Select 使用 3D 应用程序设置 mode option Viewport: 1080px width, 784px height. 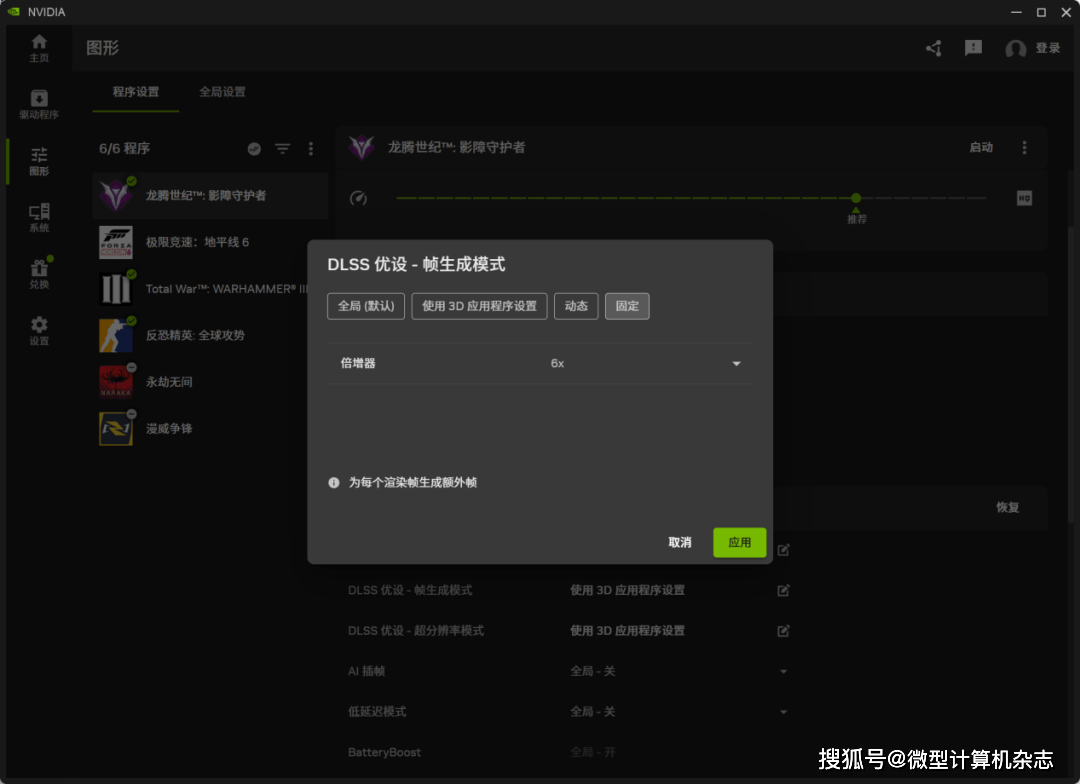coord(479,306)
